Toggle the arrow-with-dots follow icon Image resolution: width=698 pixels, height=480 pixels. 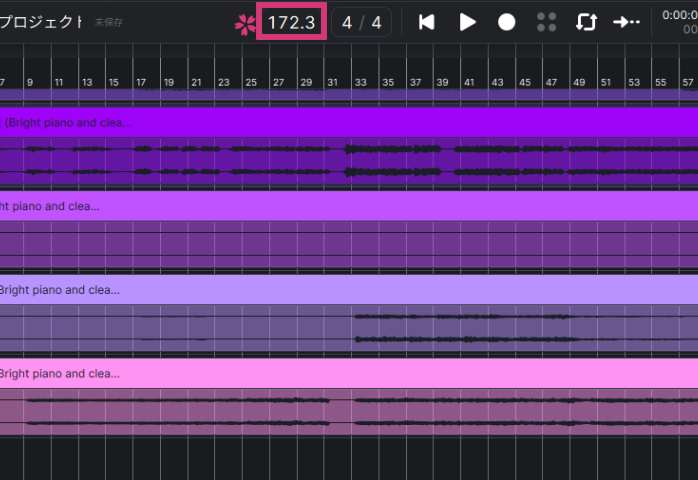[x=627, y=22]
